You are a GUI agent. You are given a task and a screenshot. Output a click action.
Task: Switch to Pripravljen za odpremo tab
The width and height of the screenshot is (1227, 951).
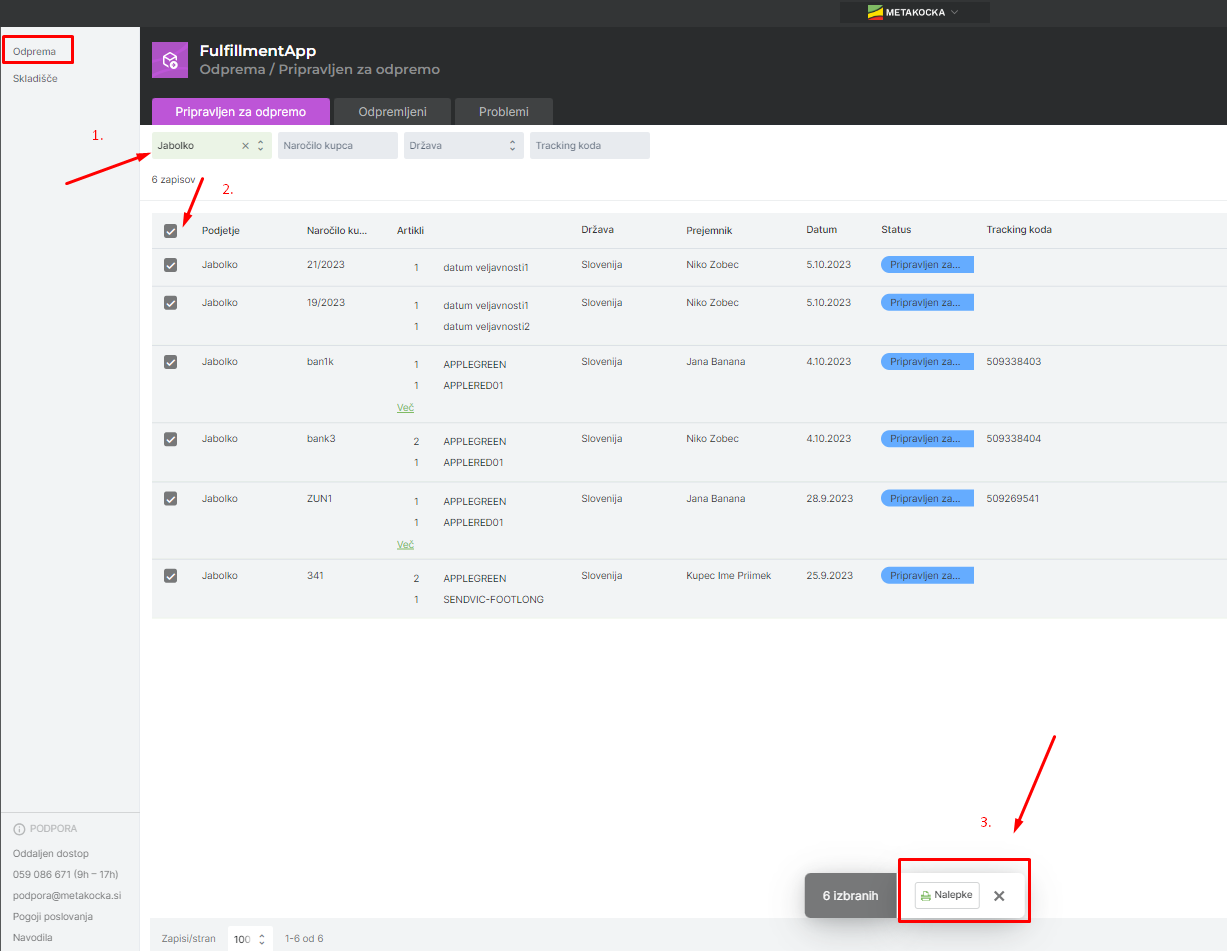click(241, 112)
